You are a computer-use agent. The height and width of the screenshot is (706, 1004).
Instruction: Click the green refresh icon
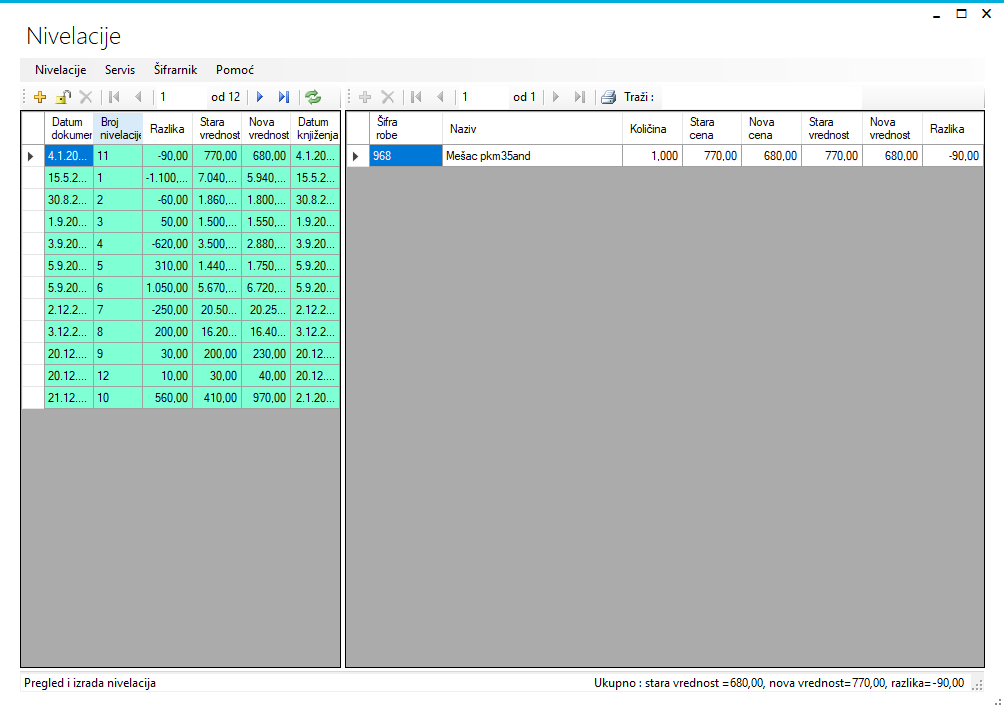pyautogui.click(x=313, y=97)
